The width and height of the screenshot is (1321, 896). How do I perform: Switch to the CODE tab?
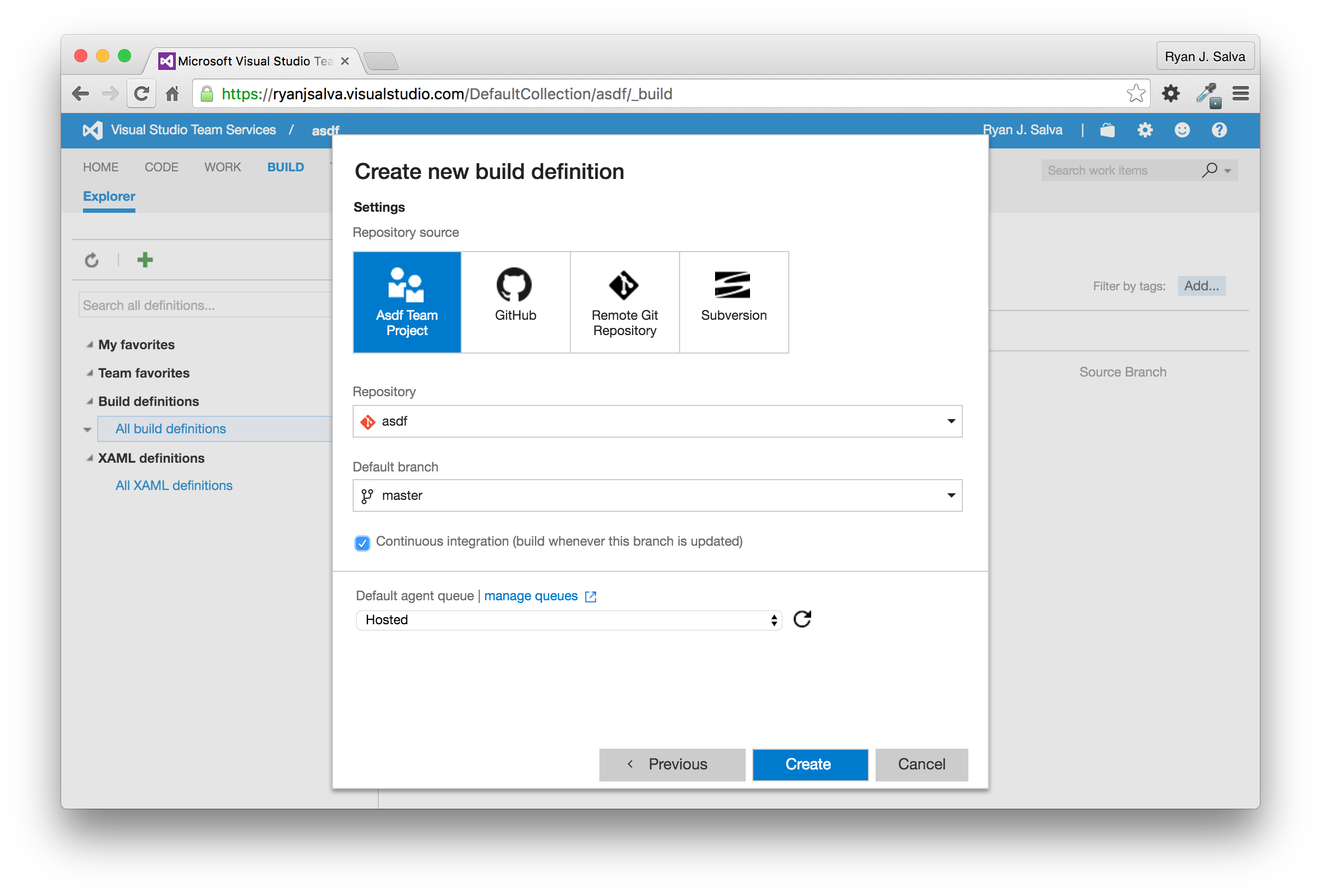click(x=161, y=167)
